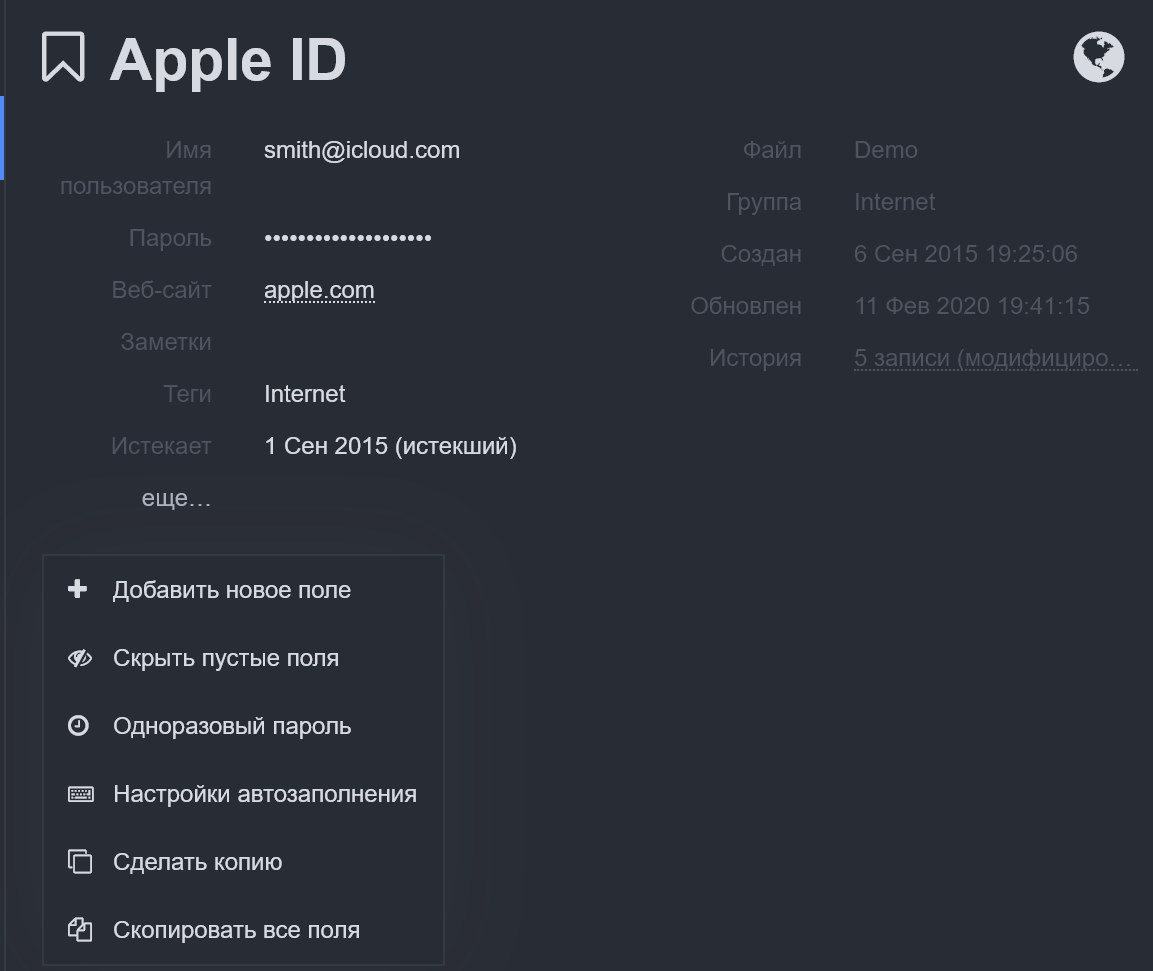
Task: Click the Internet tag value
Action: pos(304,394)
